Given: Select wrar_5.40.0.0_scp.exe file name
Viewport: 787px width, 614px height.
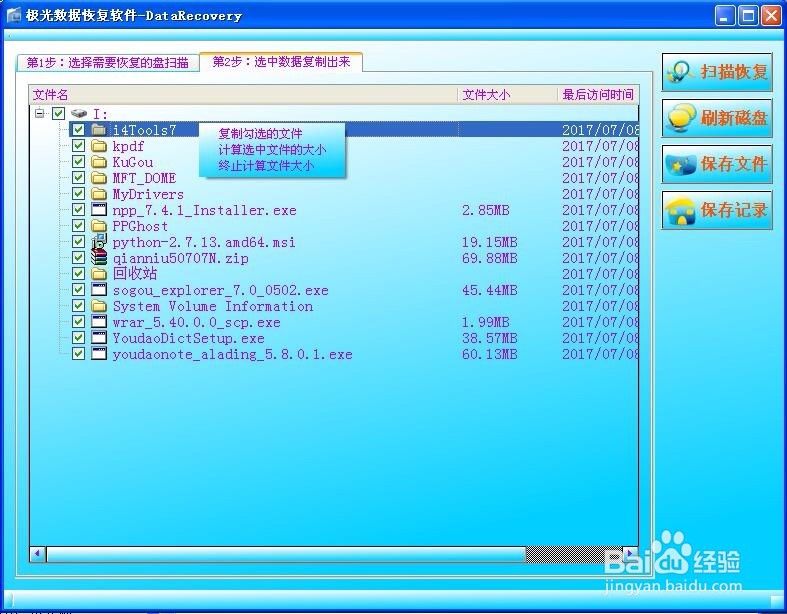Looking at the screenshot, I should [x=196, y=322].
